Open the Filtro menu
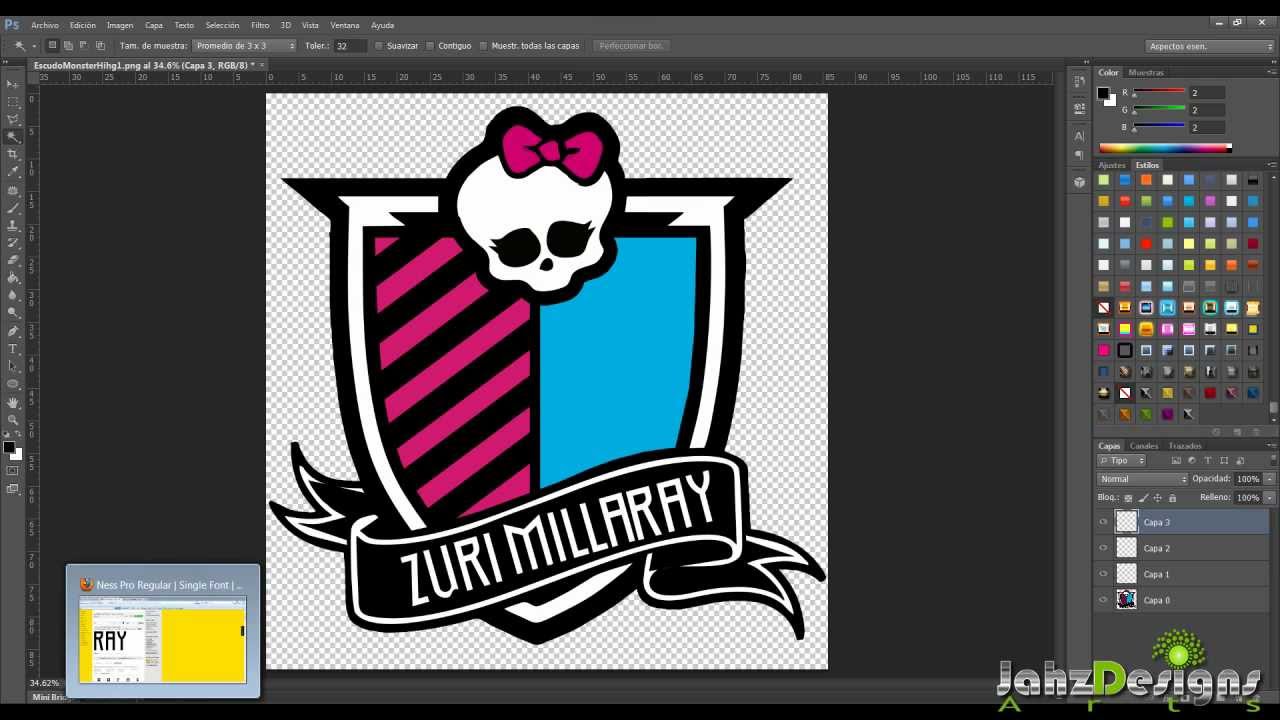The height and width of the screenshot is (720, 1280). click(260, 25)
